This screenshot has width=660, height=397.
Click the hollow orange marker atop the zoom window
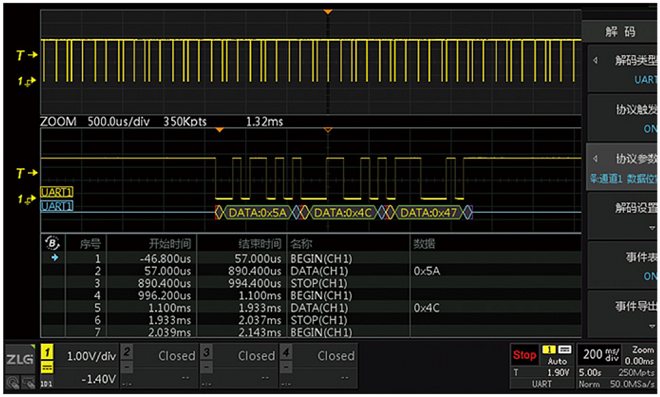tap(328, 130)
